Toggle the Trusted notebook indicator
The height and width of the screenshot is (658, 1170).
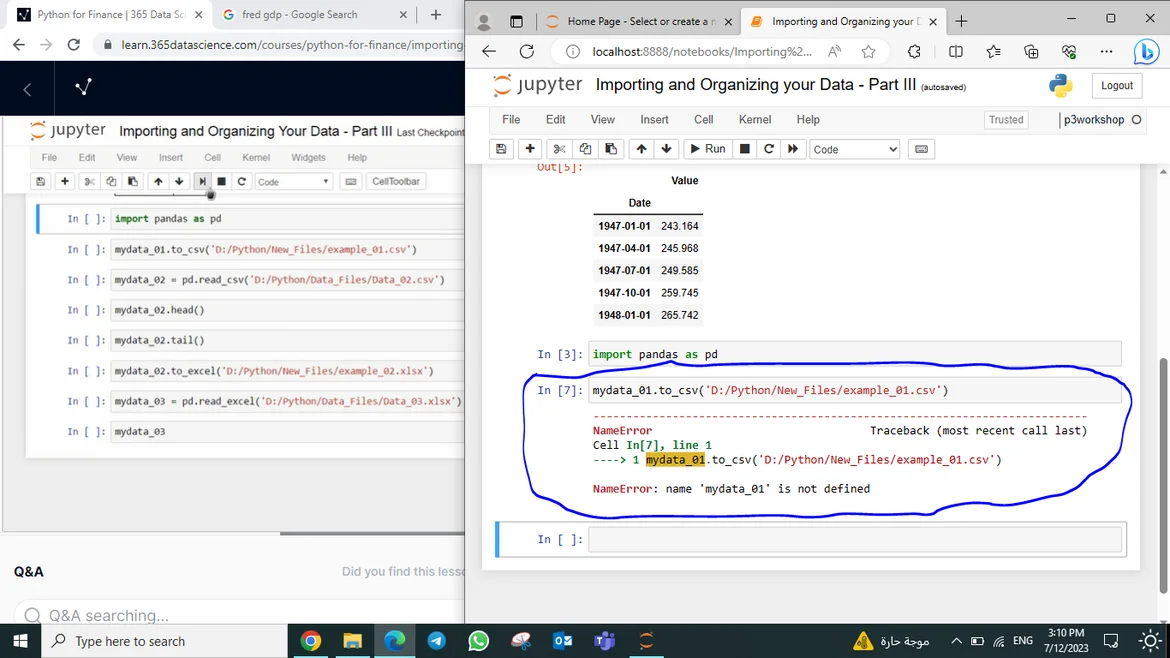click(x=1005, y=120)
